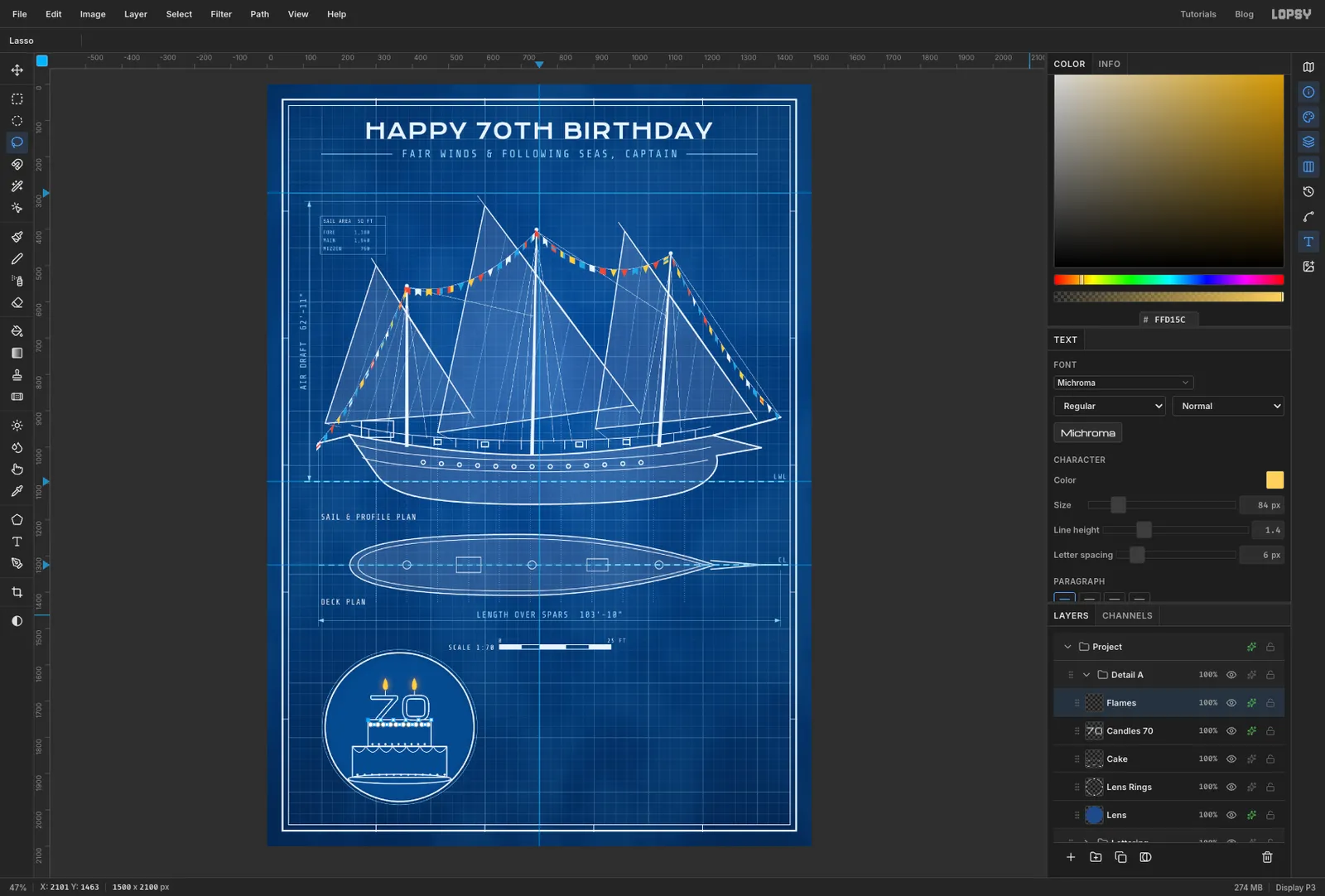Activate the Text tool in left toolbar

tap(17, 542)
